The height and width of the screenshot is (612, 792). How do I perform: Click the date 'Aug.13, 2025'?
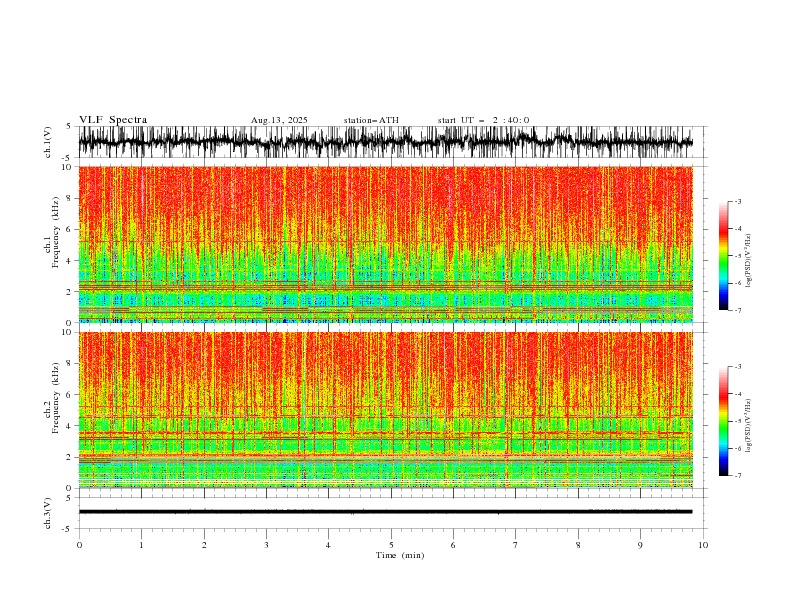point(279,120)
